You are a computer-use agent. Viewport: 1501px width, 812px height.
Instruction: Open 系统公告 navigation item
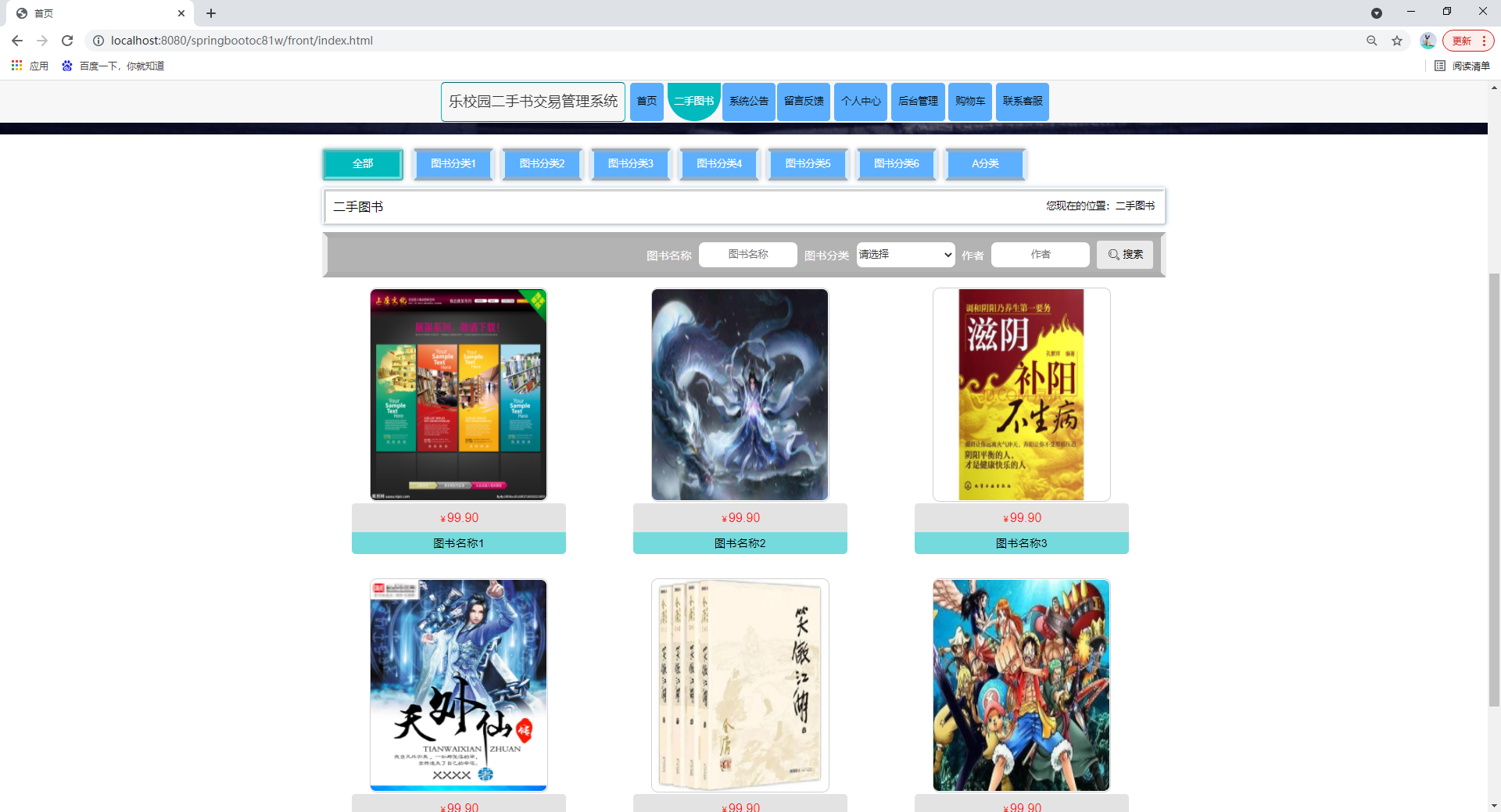pyautogui.click(x=749, y=102)
